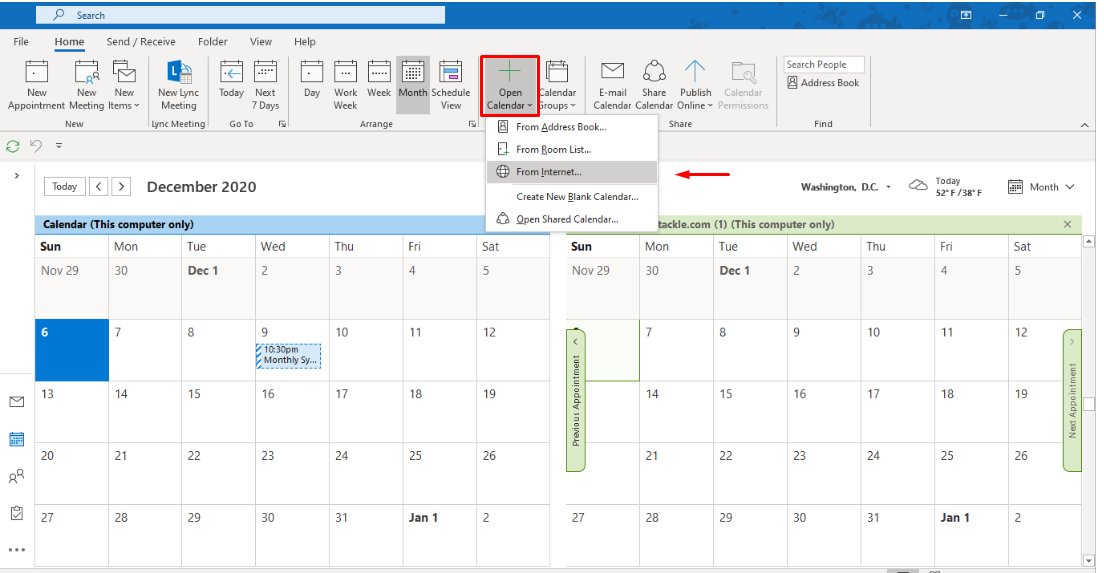Click scroll-down arrow on calendar scrollbar
Image resolution: width=1104 pixels, height=573 pixels.
1089,560
